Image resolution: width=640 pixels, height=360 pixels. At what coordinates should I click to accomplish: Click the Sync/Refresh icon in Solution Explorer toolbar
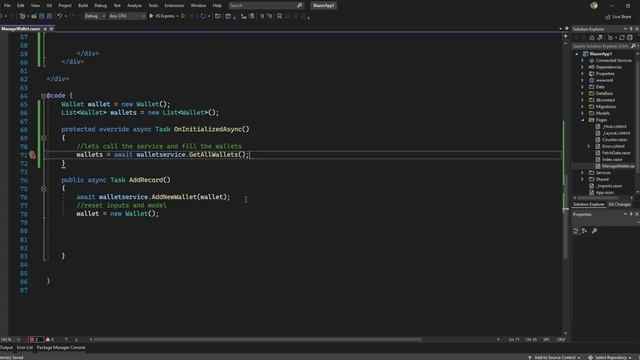(622, 38)
